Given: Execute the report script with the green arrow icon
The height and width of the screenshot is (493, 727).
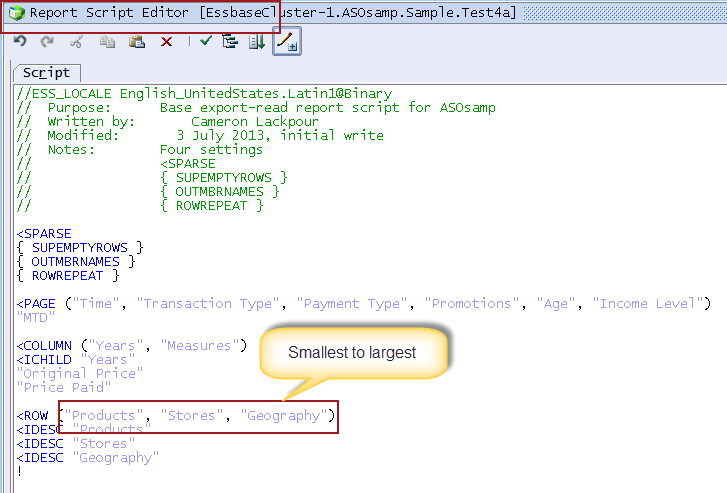Looking at the screenshot, I should [x=257, y=42].
